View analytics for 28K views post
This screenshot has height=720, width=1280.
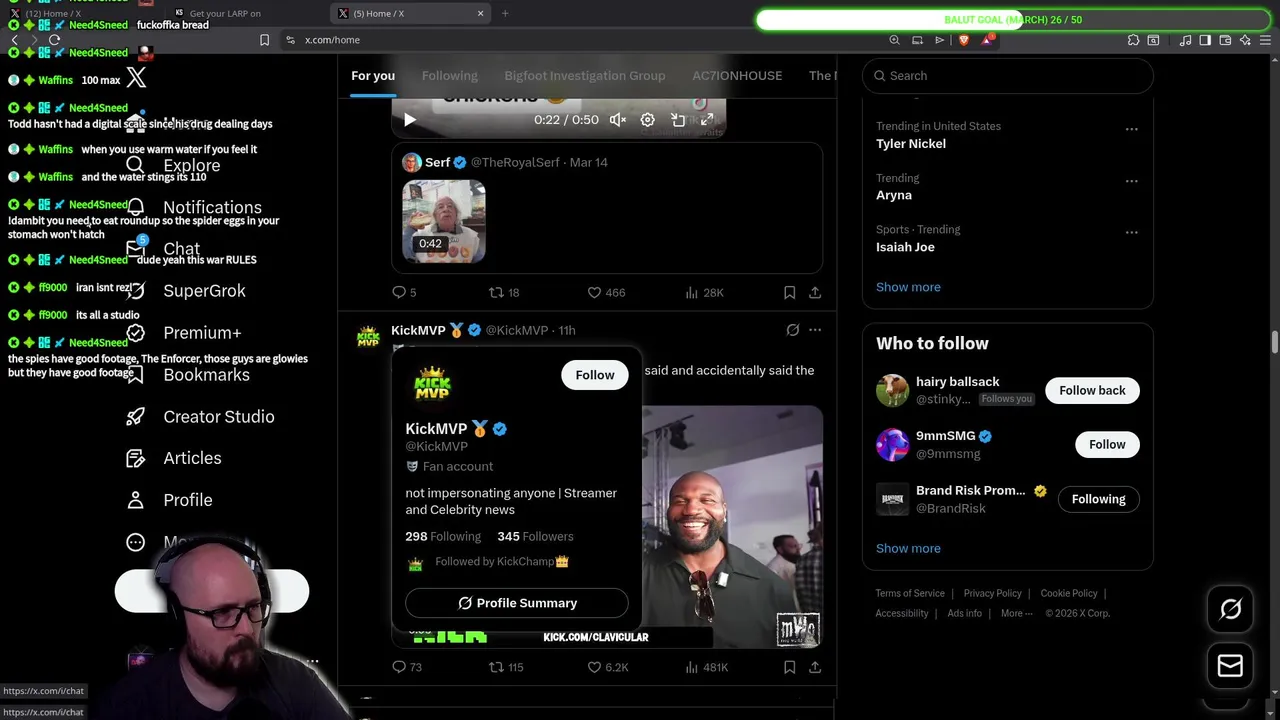tap(704, 293)
